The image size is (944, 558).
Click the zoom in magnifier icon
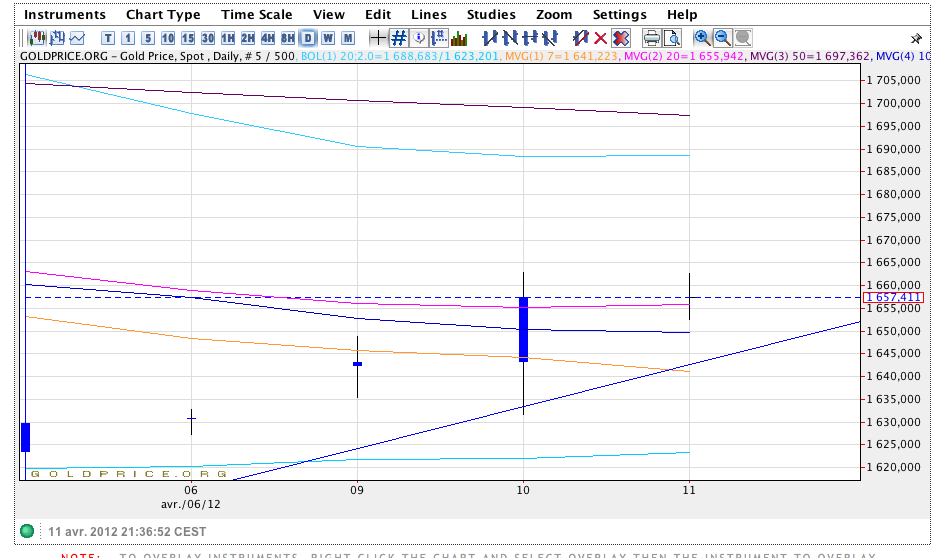pyautogui.click(x=702, y=38)
